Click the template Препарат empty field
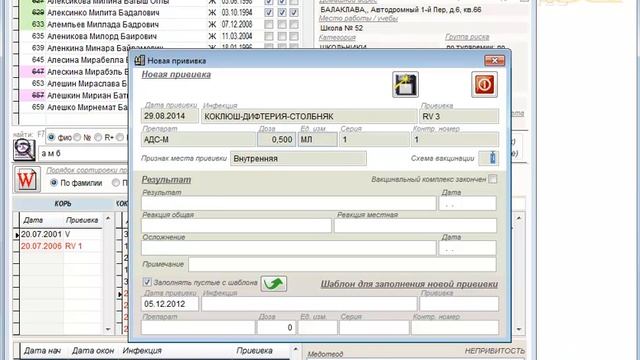The width and height of the screenshot is (640, 360). tap(198, 327)
